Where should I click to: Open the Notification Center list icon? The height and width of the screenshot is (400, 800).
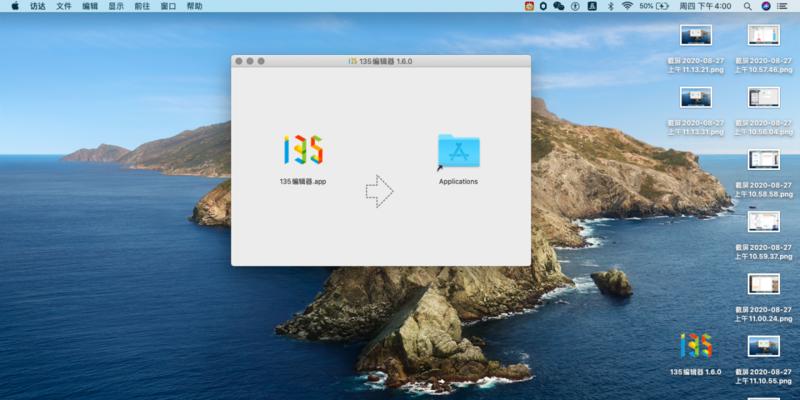pos(782,6)
